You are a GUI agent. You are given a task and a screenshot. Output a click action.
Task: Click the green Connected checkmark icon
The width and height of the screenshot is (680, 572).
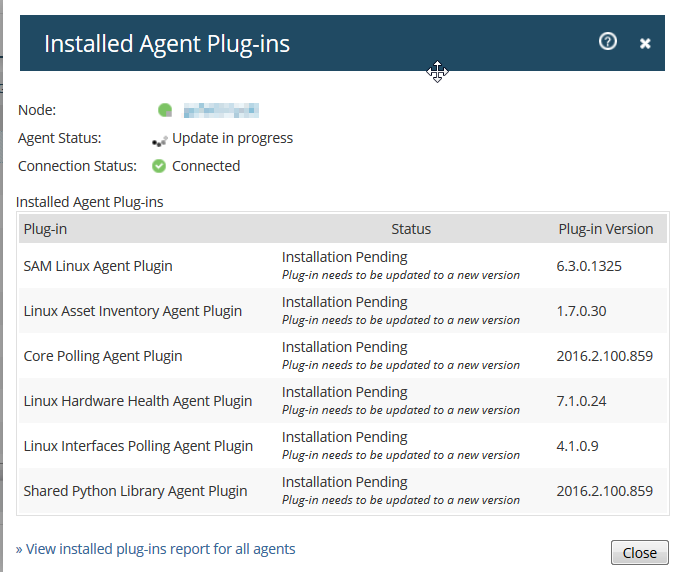[159, 166]
